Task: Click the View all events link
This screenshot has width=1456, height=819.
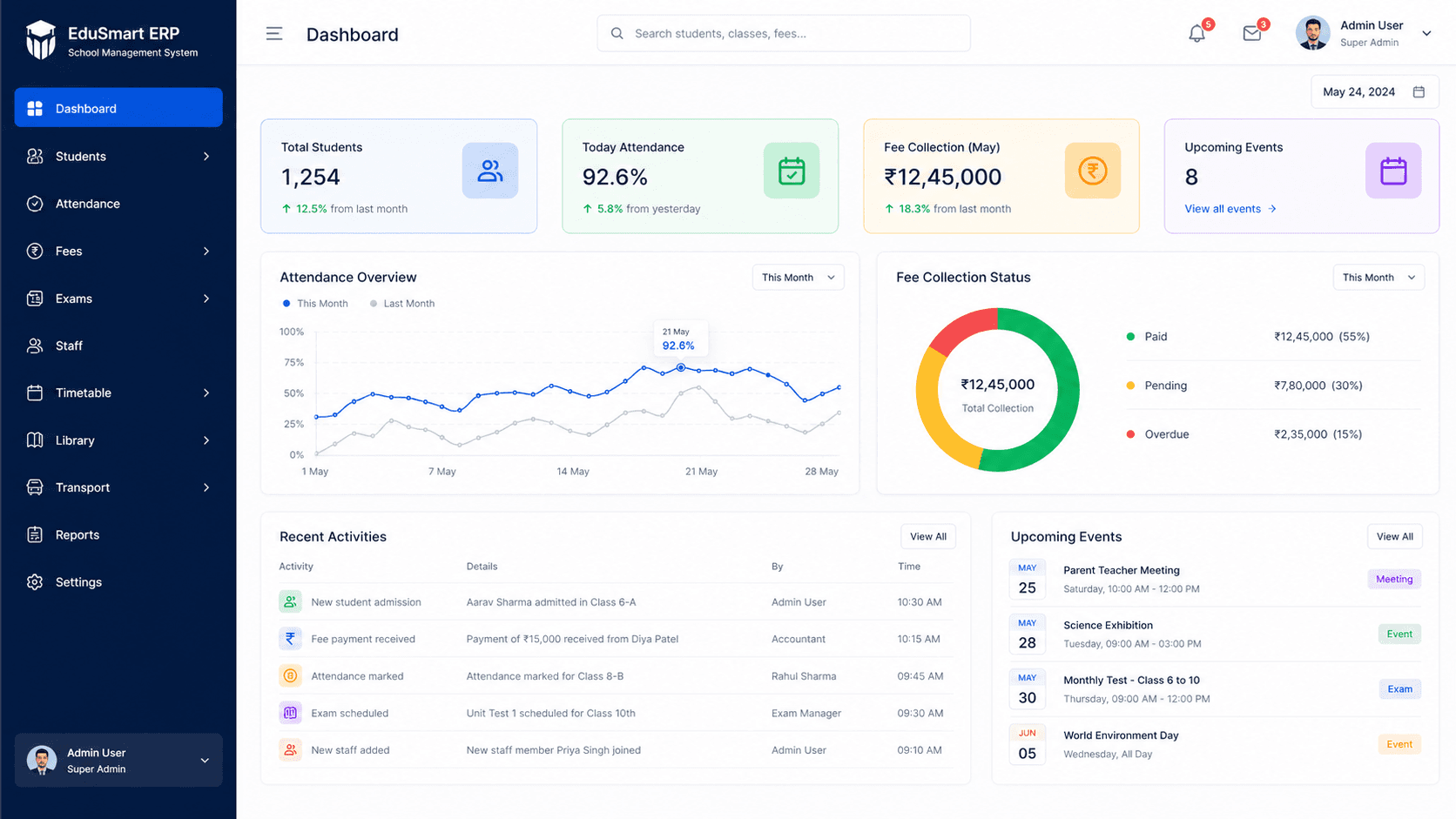Action: tap(1230, 209)
